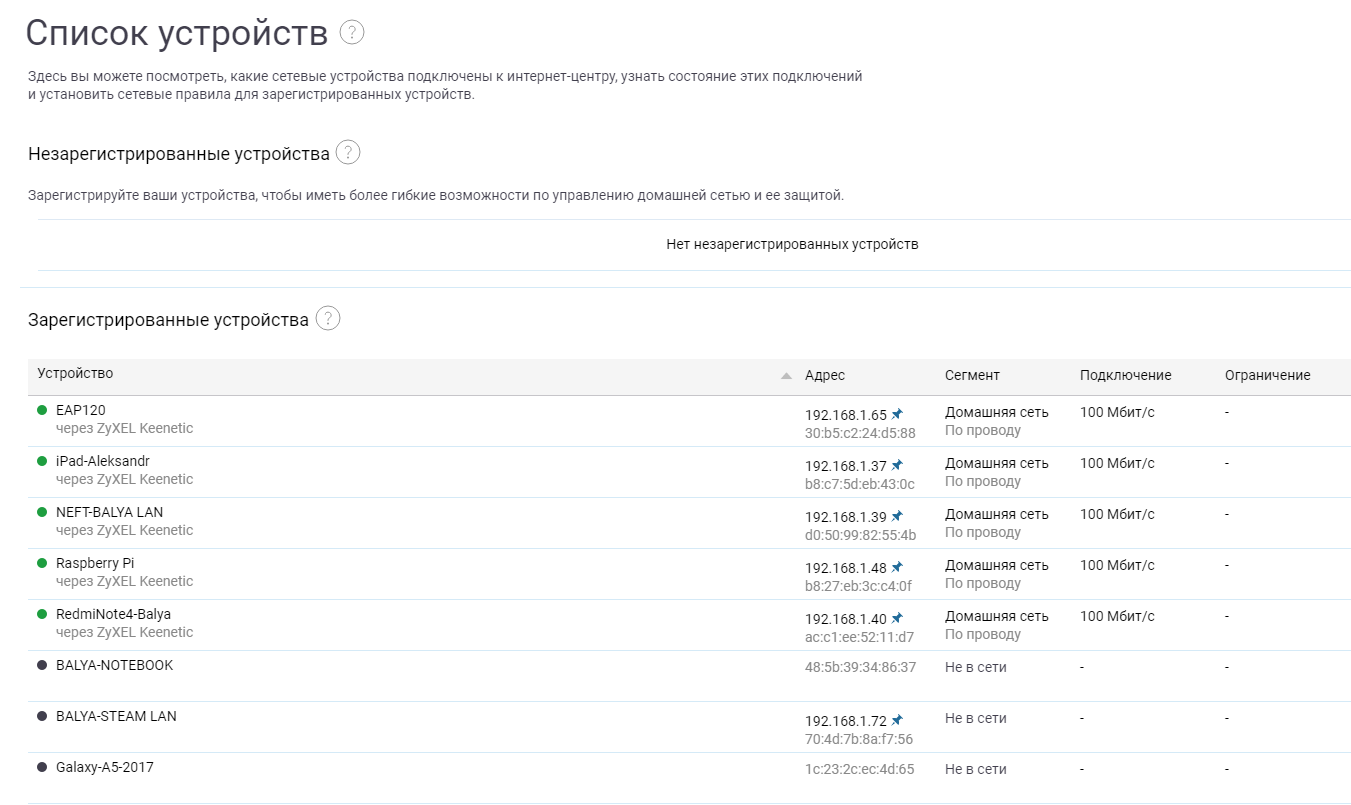Open the EAP120 device entry
Screen dimensions: 1351x805
click(81, 410)
